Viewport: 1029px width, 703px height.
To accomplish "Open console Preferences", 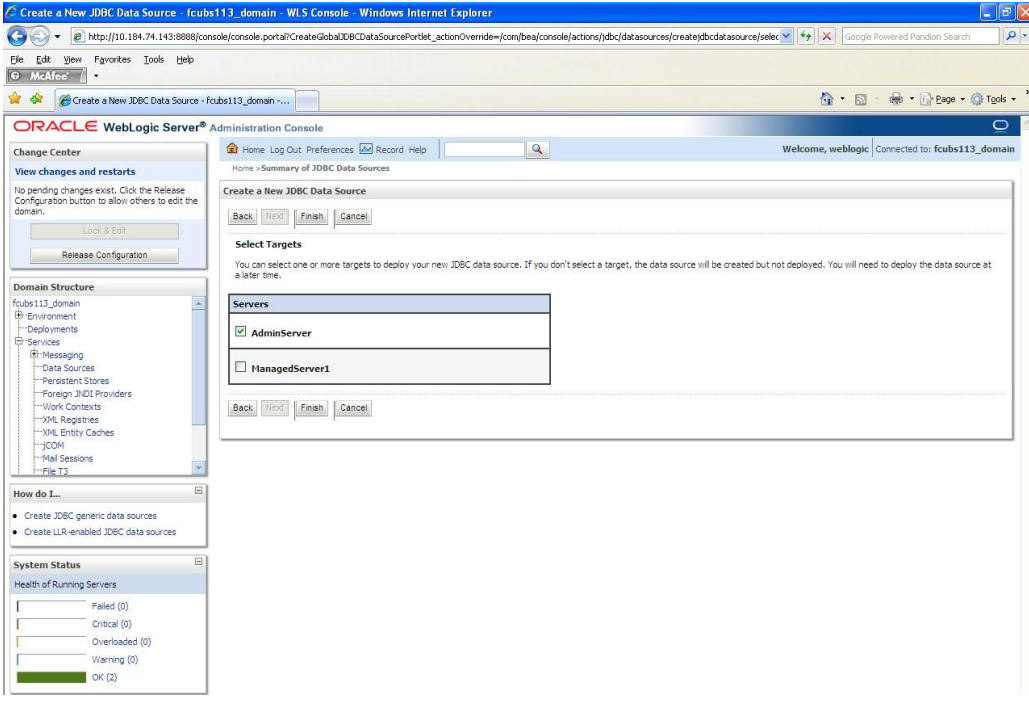I will 329,150.
